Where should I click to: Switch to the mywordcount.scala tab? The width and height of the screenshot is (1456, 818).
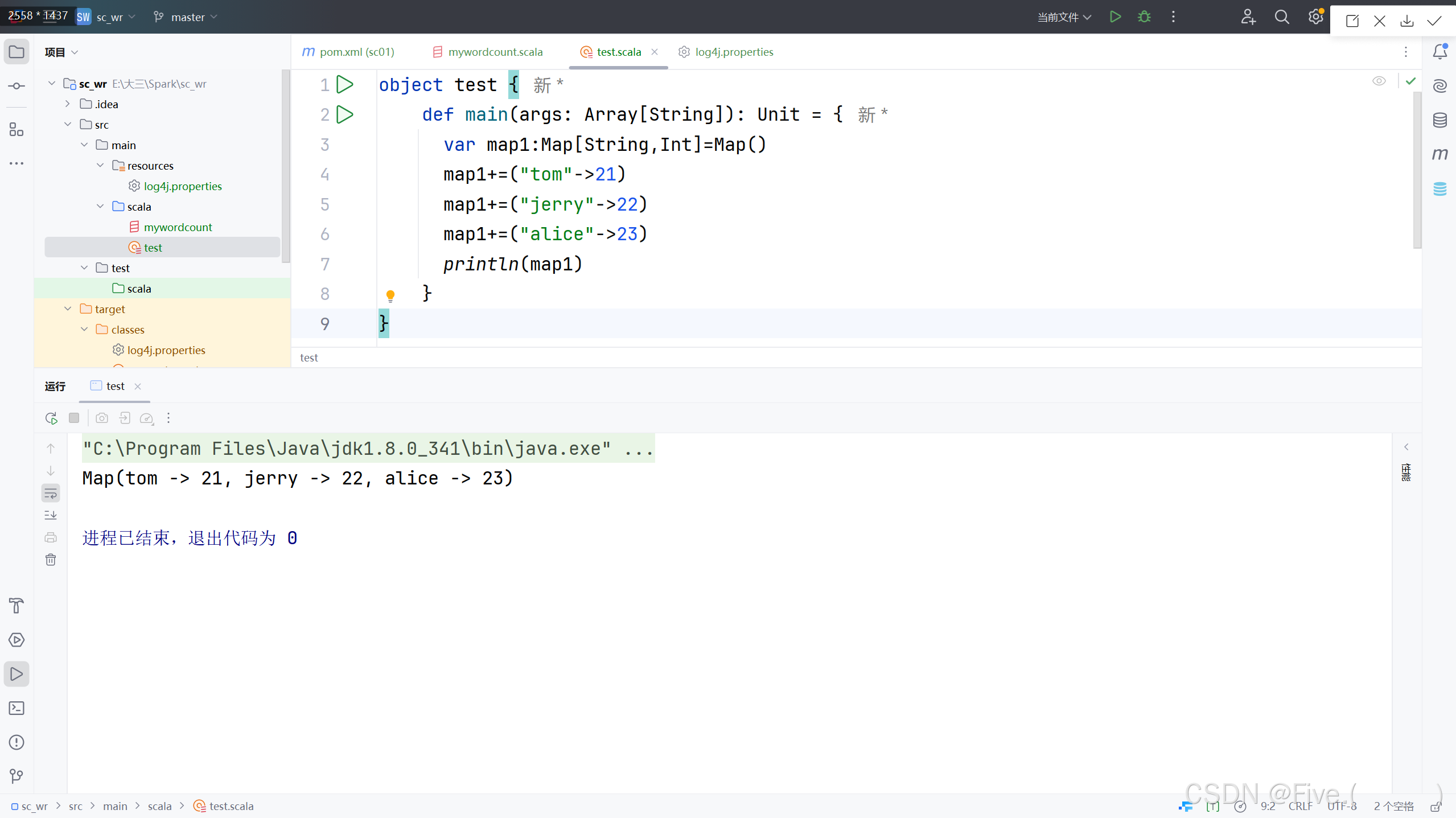coord(495,52)
